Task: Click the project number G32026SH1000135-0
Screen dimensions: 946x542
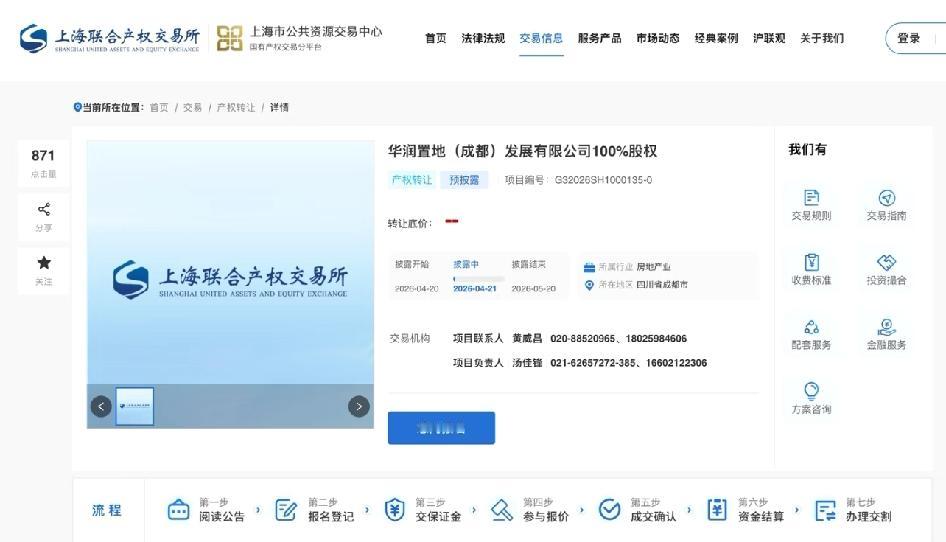Action: click(603, 180)
